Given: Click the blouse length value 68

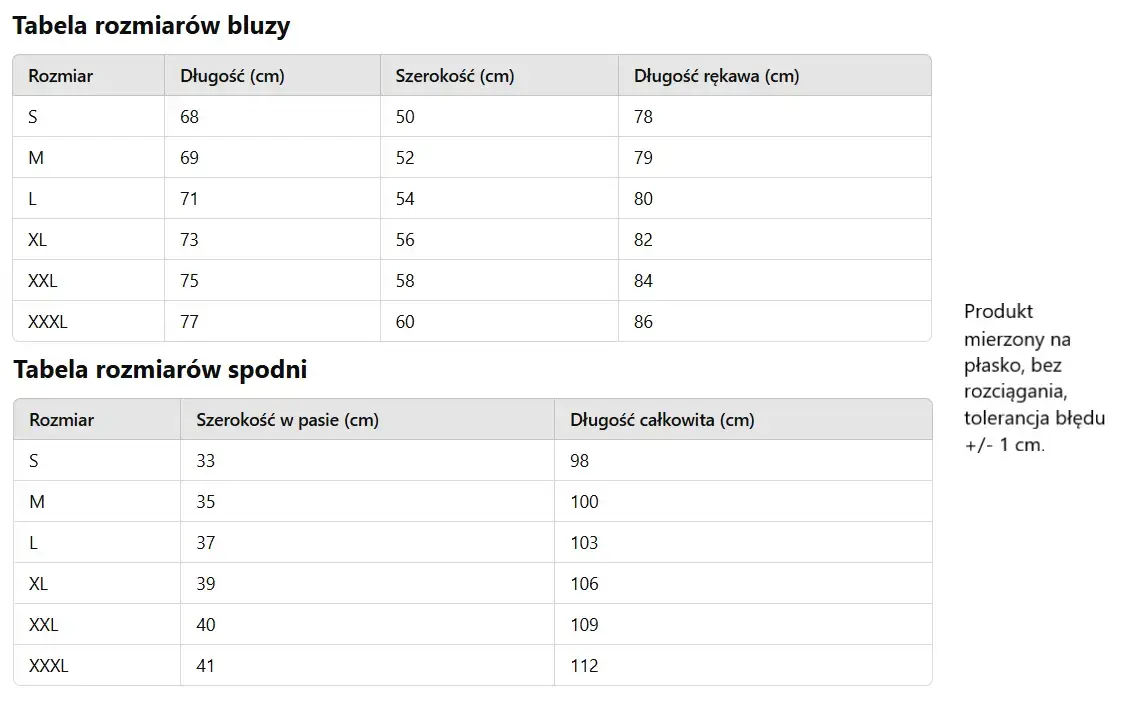Looking at the screenshot, I should tap(189, 117).
